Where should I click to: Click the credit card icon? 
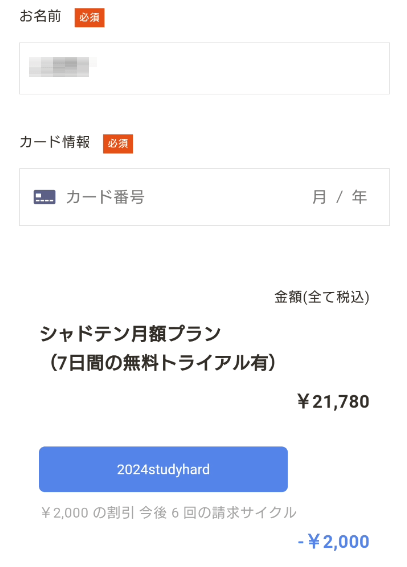coord(44,197)
